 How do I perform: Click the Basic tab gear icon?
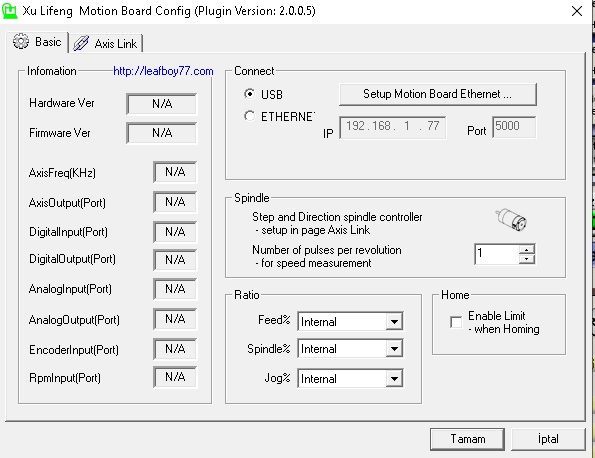point(20,41)
